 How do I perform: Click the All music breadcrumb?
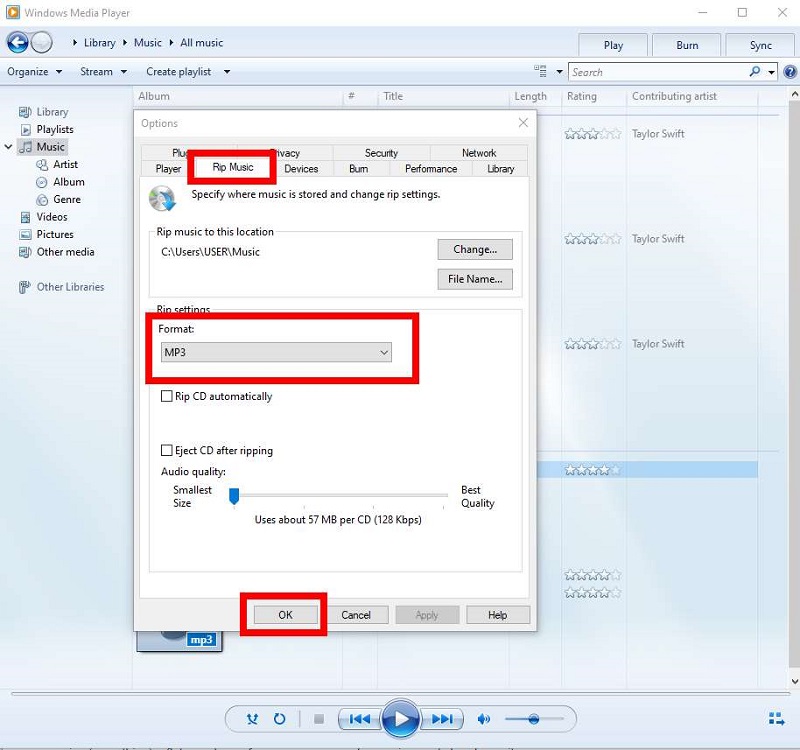point(202,43)
